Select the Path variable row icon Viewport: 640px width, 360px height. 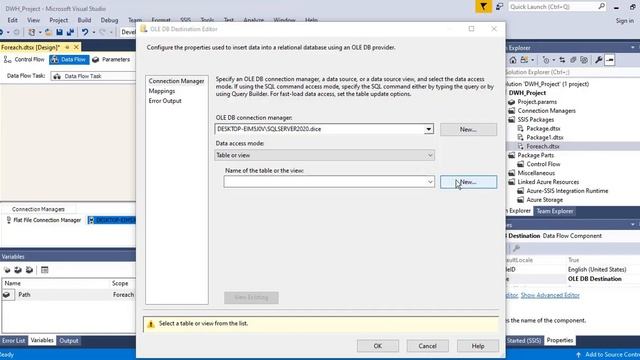click(x=7, y=295)
